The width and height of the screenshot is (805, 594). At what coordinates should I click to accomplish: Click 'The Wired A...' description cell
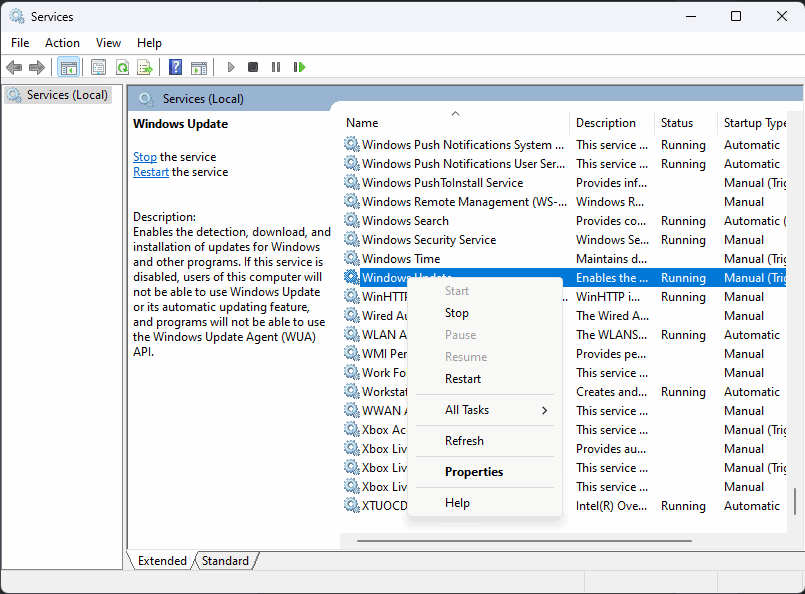pos(611,316)
